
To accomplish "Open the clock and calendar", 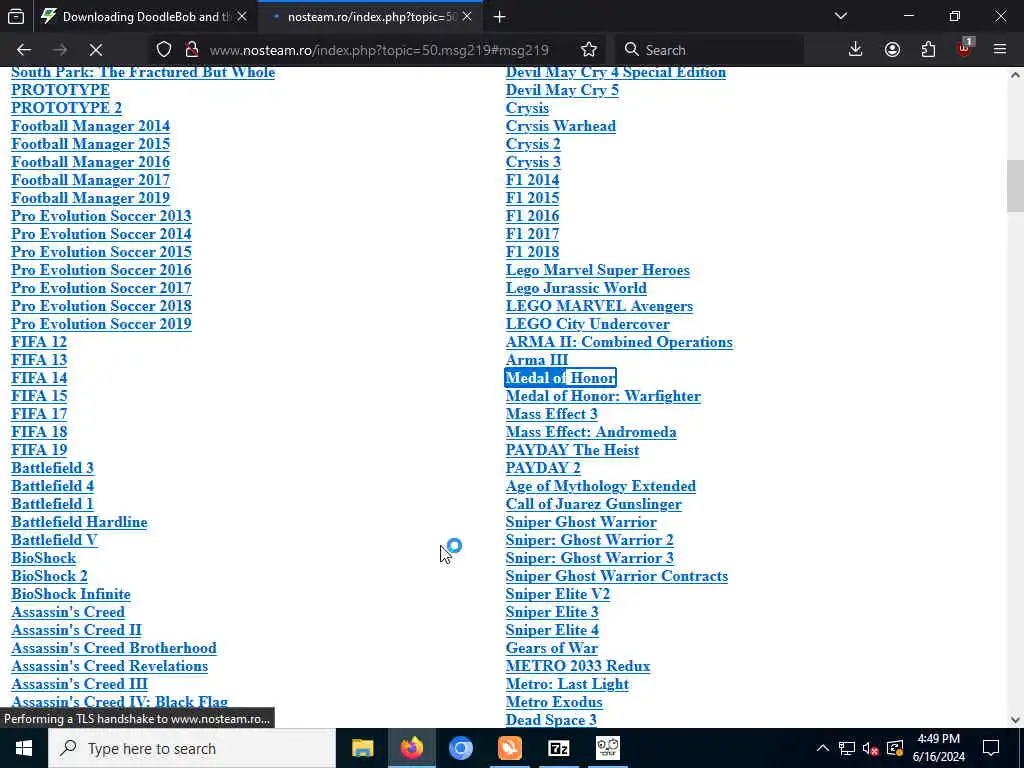I will point(938,748).
